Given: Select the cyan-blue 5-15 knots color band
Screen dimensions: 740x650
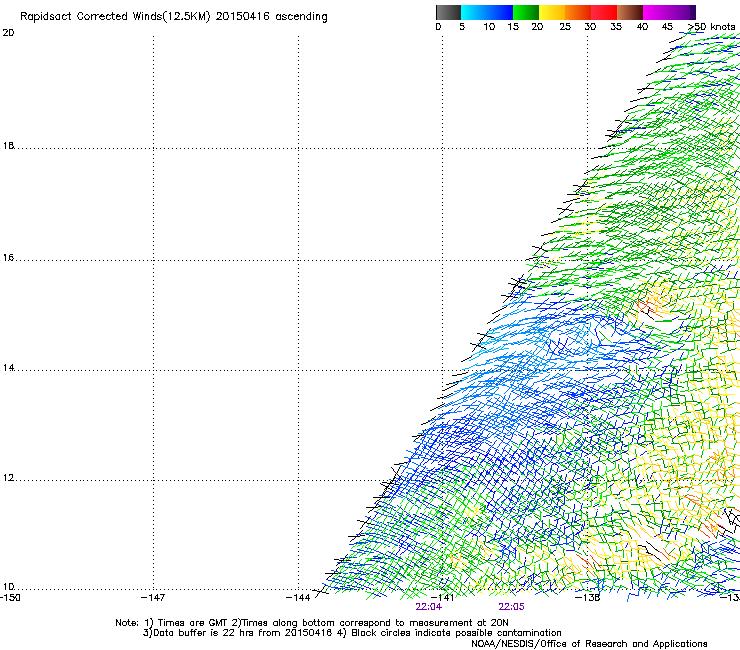Looking at the screenshot, I should point(487,12).
